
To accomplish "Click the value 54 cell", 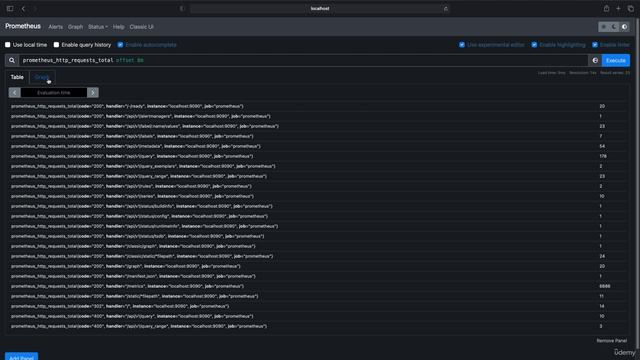I will point(602,146).
